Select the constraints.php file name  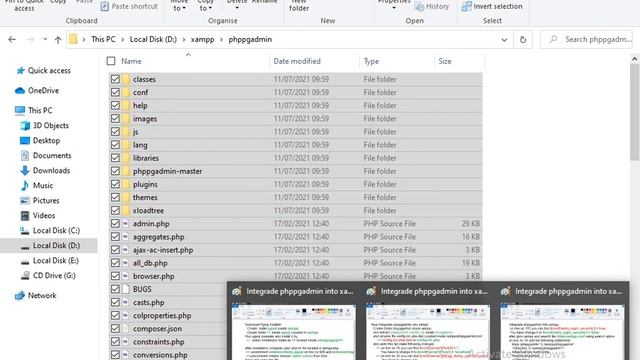tap(158, 342)
